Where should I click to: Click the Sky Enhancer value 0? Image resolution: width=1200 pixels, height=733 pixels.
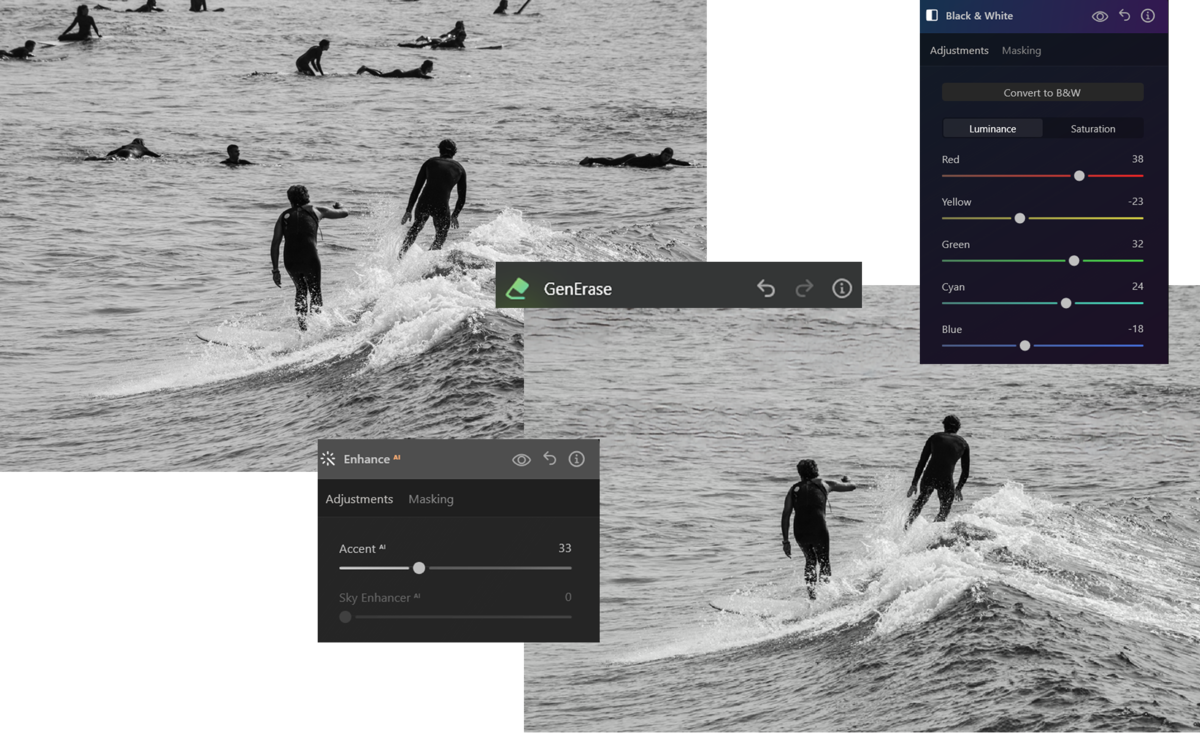tap(568, 597)
